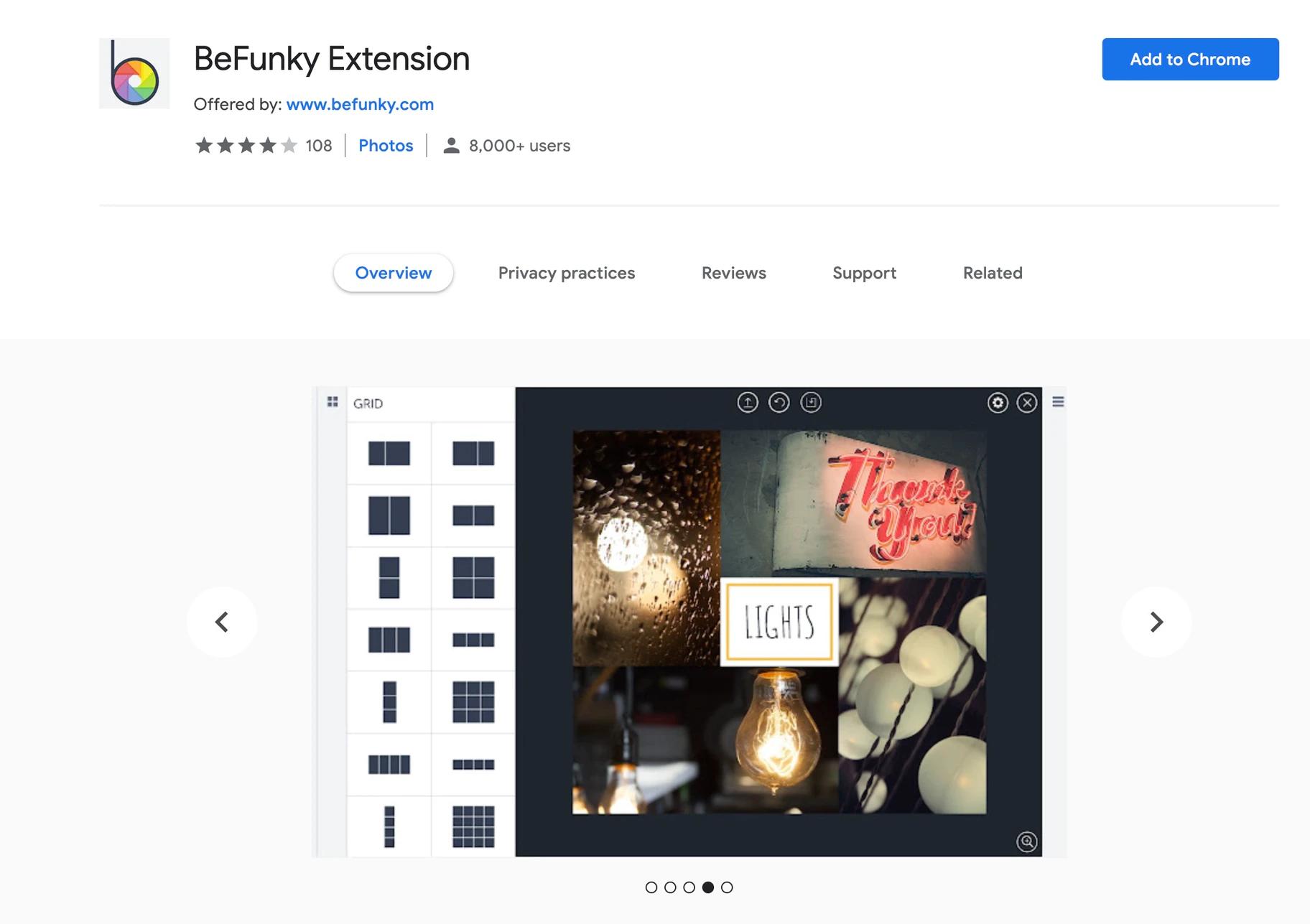Select the second carousel dot indicator

point(670,887)
